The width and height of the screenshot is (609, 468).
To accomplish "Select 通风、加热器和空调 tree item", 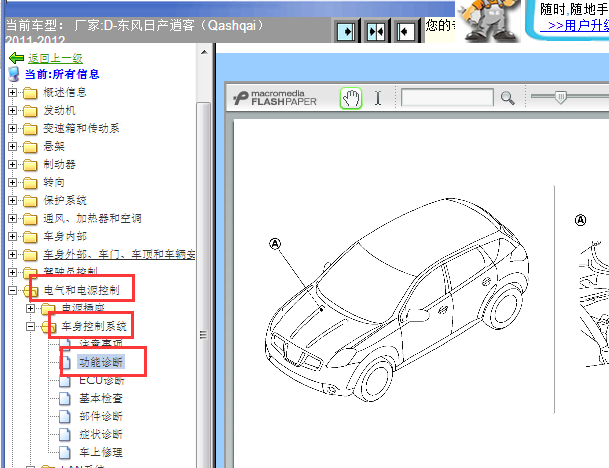I will pos(92,218).
